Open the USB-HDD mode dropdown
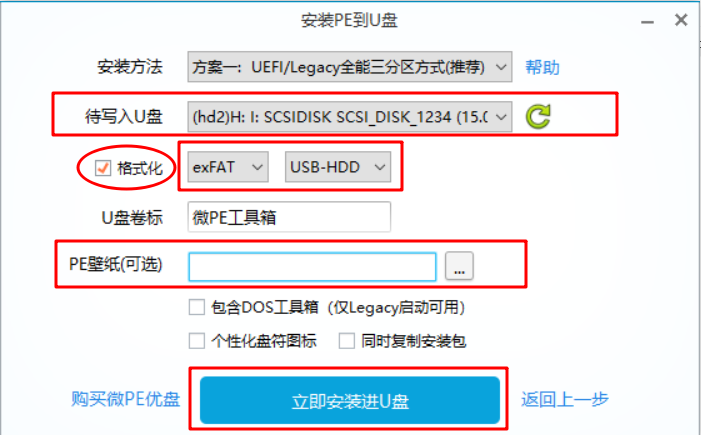701x435 pixels. 338,167
